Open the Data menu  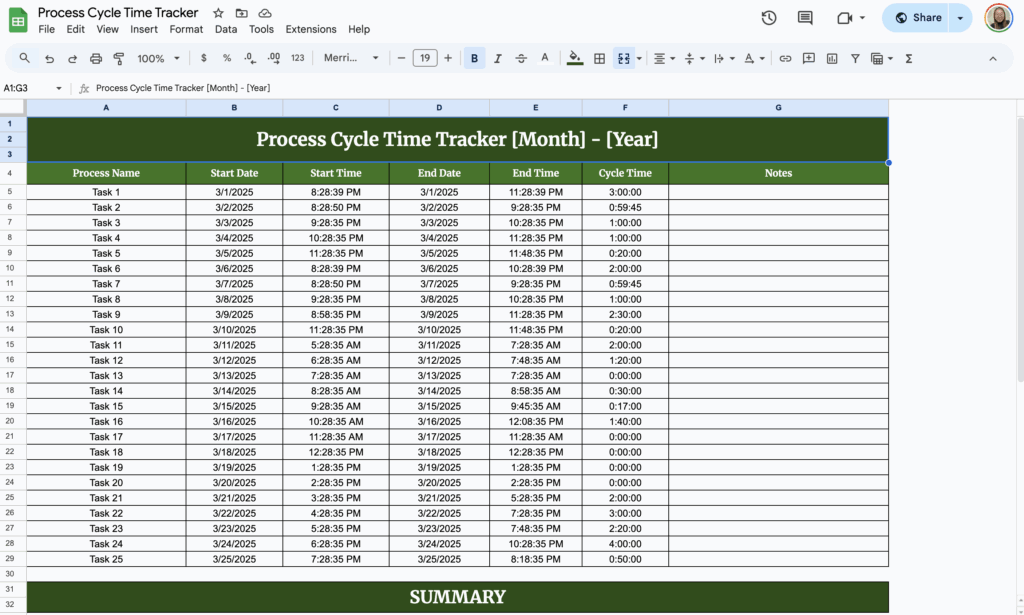[226, 29]
